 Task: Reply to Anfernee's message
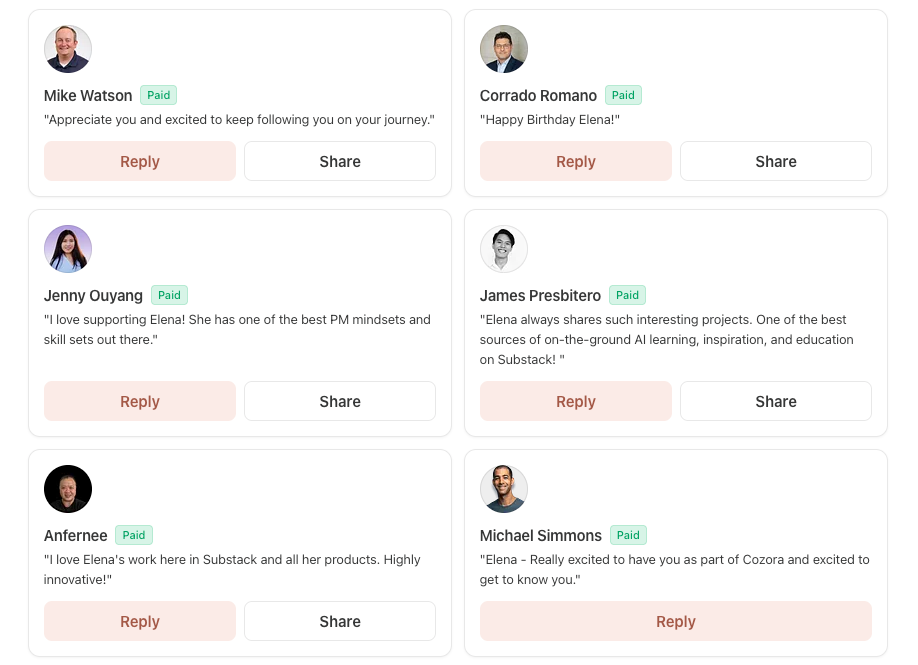(x=140, y=621)
